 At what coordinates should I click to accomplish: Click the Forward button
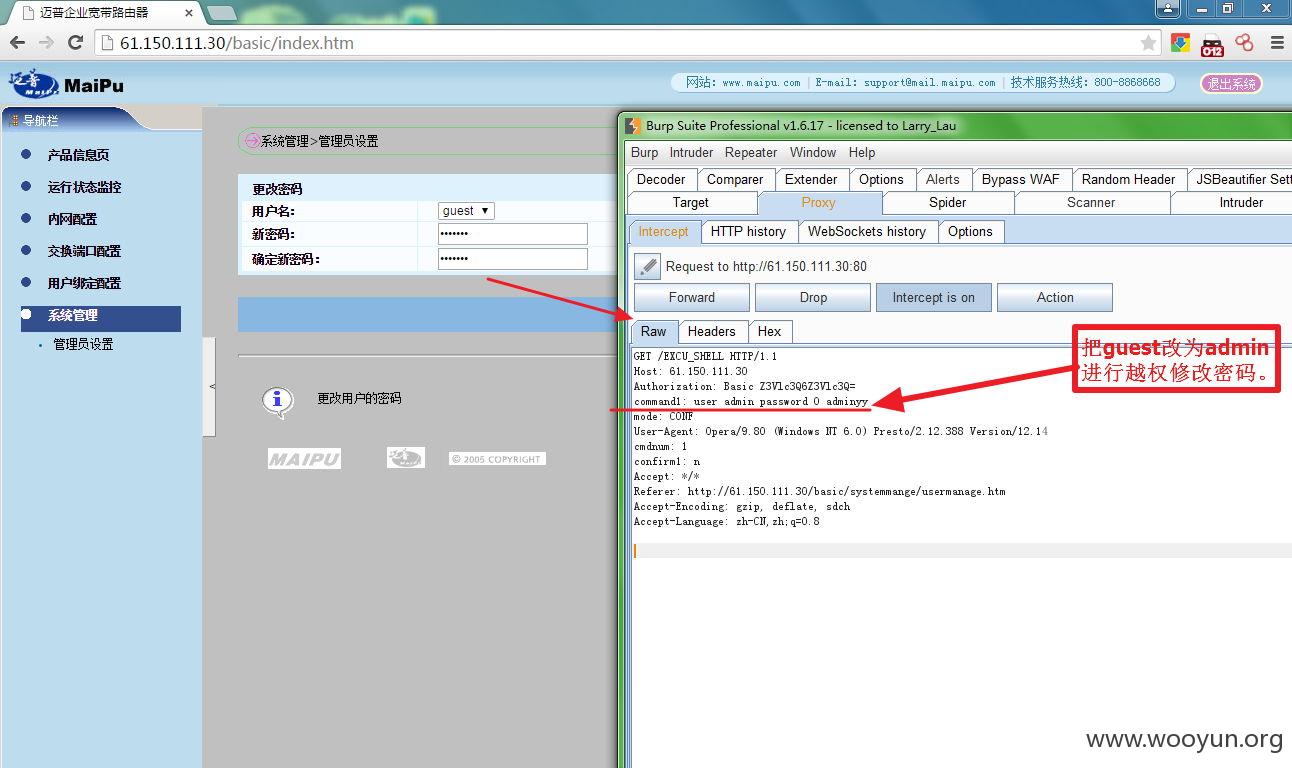(692, 298)
